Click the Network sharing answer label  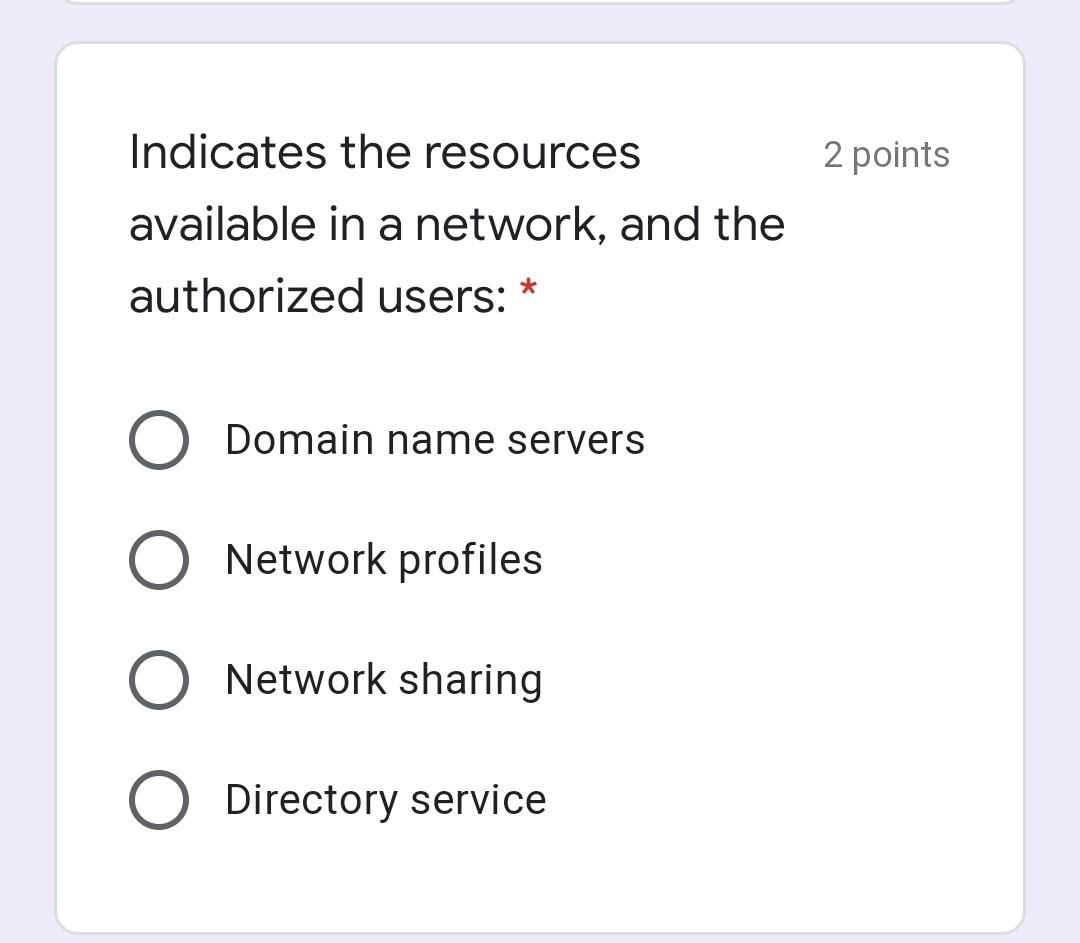click(383, 679)
